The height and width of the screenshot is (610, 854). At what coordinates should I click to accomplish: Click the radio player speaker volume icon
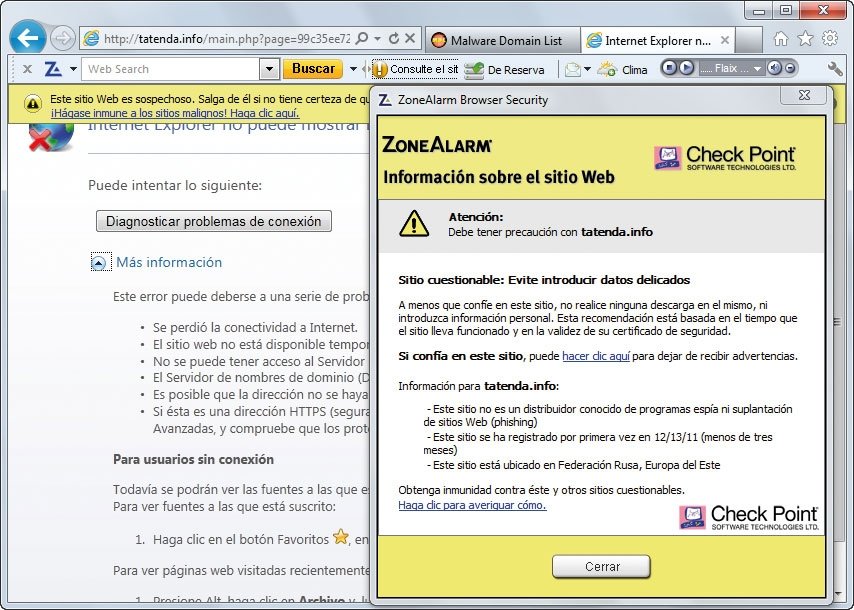tap(774, 68)
